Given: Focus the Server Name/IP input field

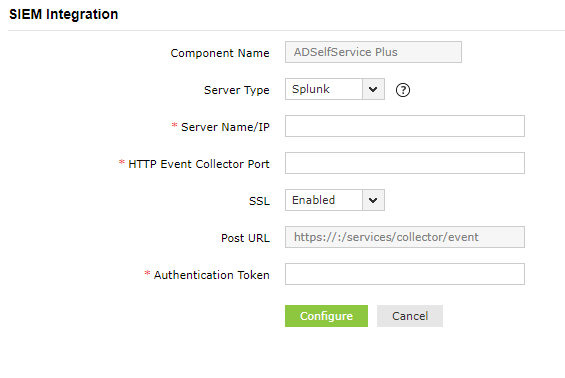Looking at the screenshot, I should pos(405,126).
